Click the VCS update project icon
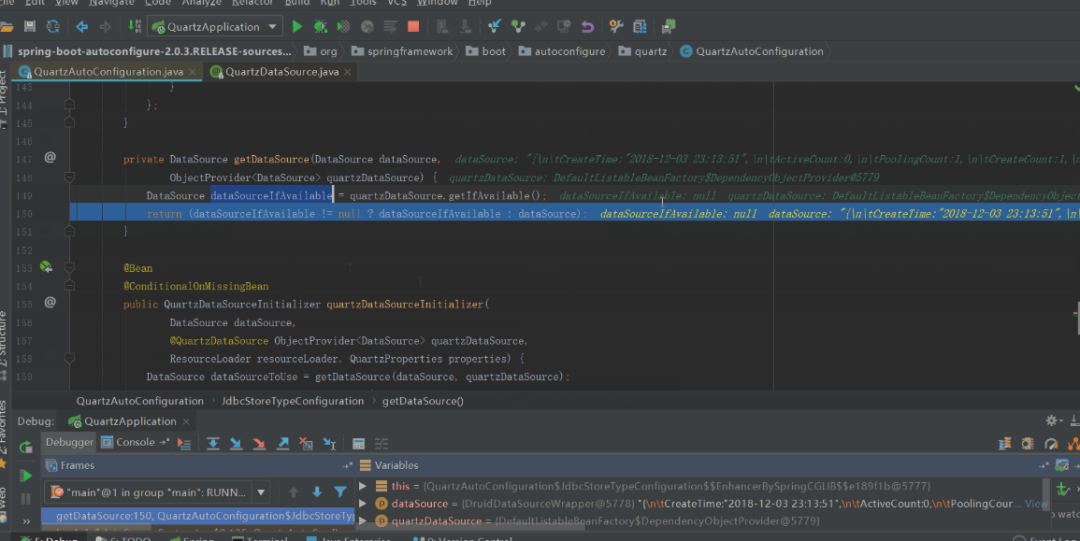Viewport: 1080px width, 541px height. (495, 27)
